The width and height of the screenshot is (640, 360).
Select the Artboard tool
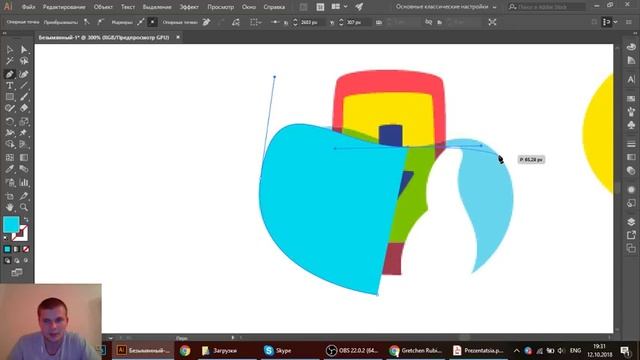click(x=10, y=196)
